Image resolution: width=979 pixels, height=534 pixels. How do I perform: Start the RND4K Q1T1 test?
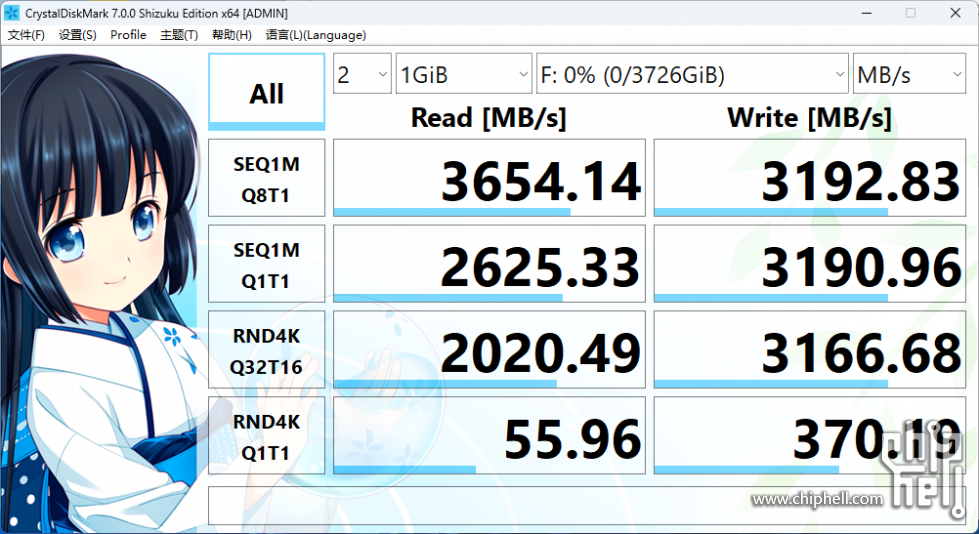coord(267,436)
